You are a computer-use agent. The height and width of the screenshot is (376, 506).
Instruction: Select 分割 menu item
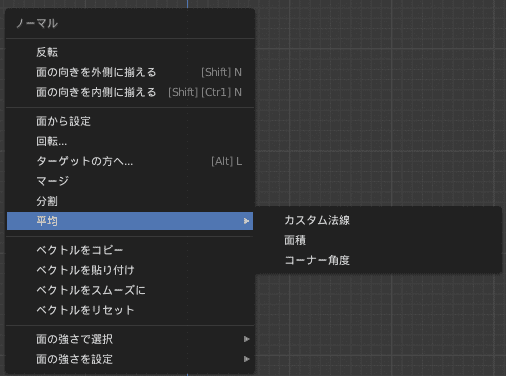pyautogui.click(x=130, y=201)
